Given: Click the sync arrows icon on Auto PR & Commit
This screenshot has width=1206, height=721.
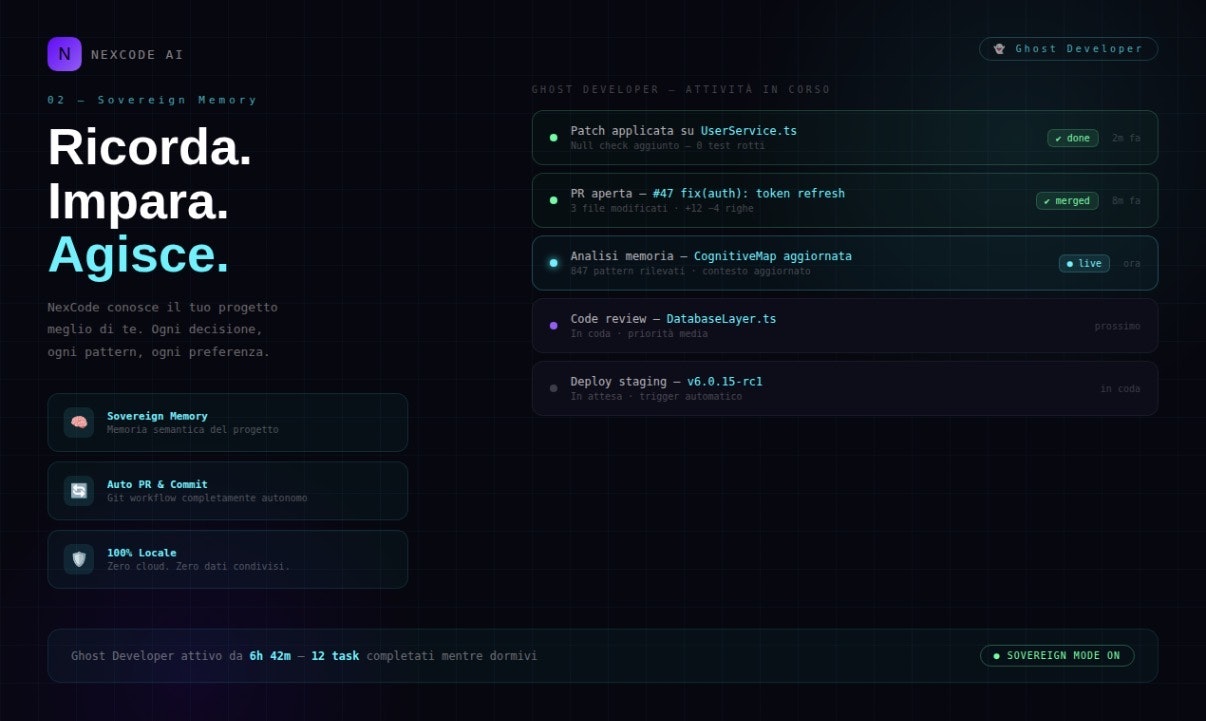Looking at the screenshot, I should (78, 490).
